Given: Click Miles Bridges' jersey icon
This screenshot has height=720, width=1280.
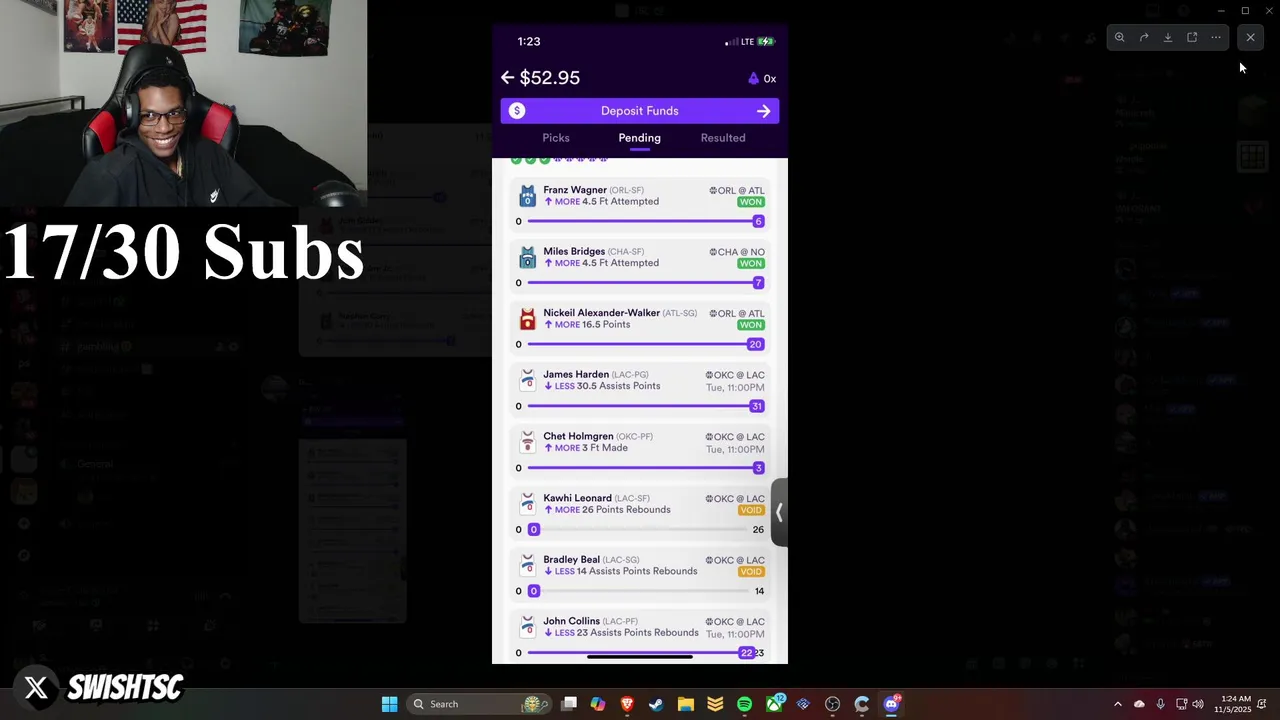Looking at the screenshot, I should coord(527,258).
